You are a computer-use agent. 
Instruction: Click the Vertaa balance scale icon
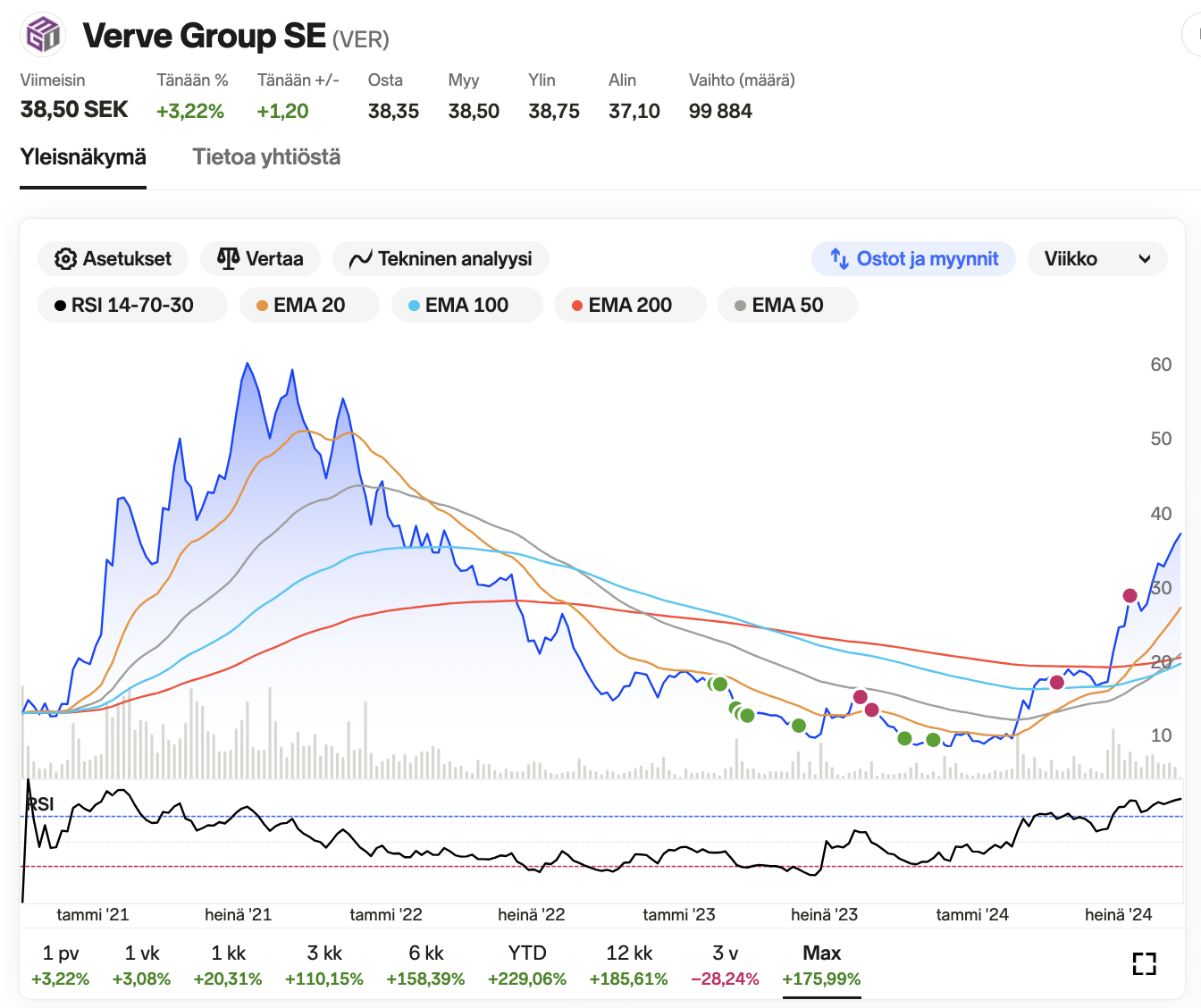228,259
